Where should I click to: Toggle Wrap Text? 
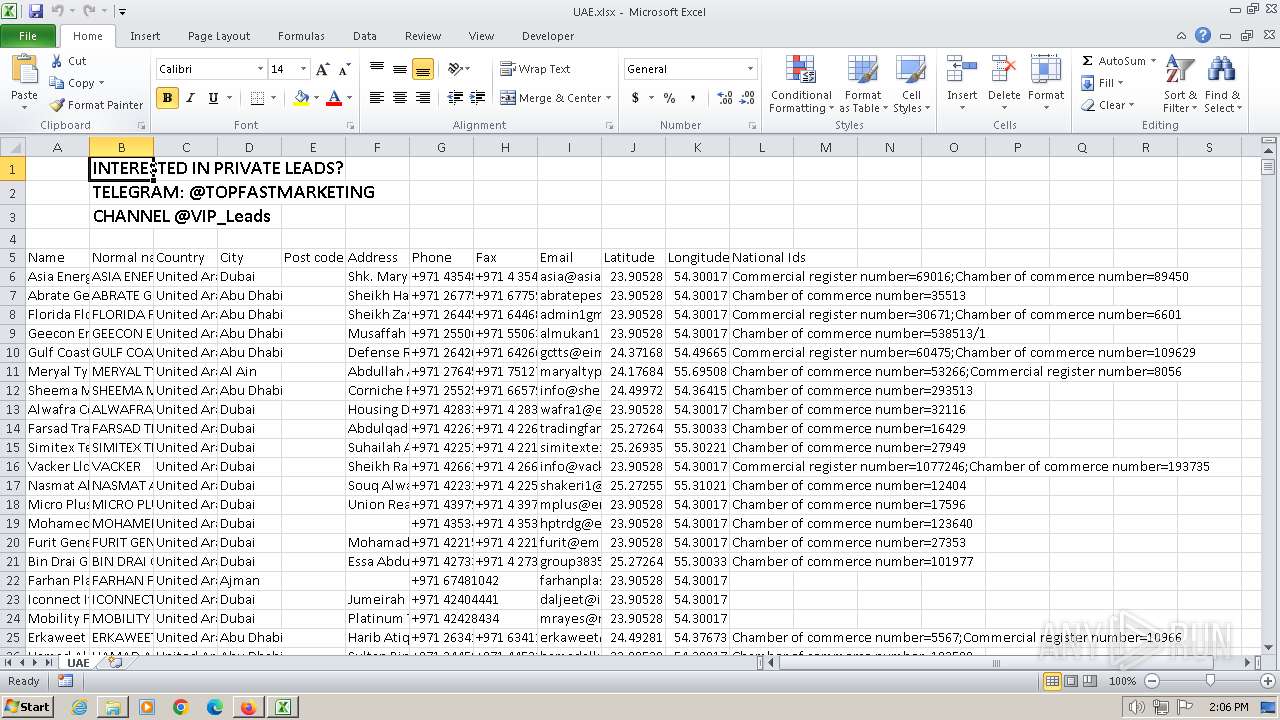coord(535,69)
